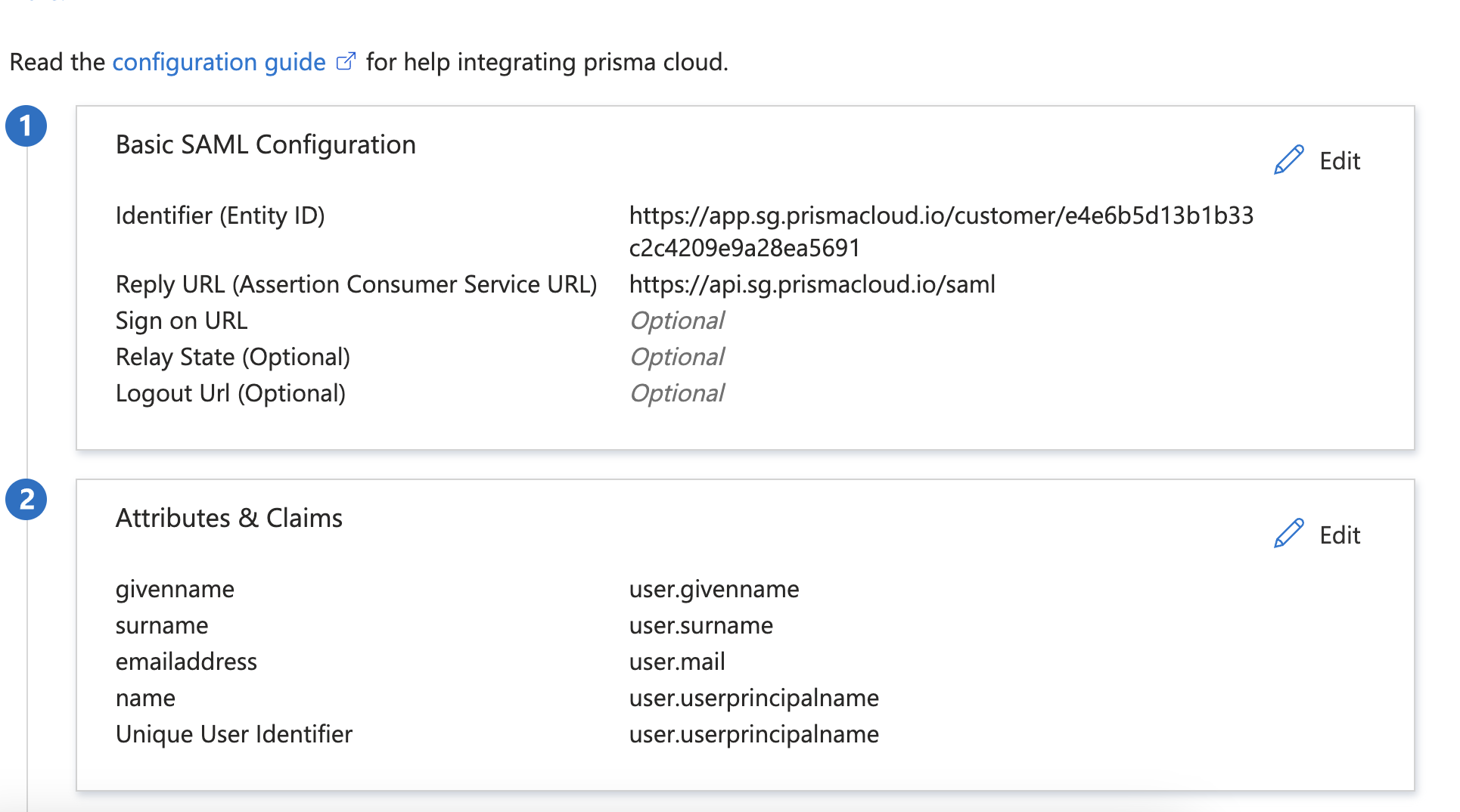The height and width of the screenshot is (812, 1460).
Task: Click the Attributes & Claims heading
Action: pyautogui.click(x=228, y=518)
